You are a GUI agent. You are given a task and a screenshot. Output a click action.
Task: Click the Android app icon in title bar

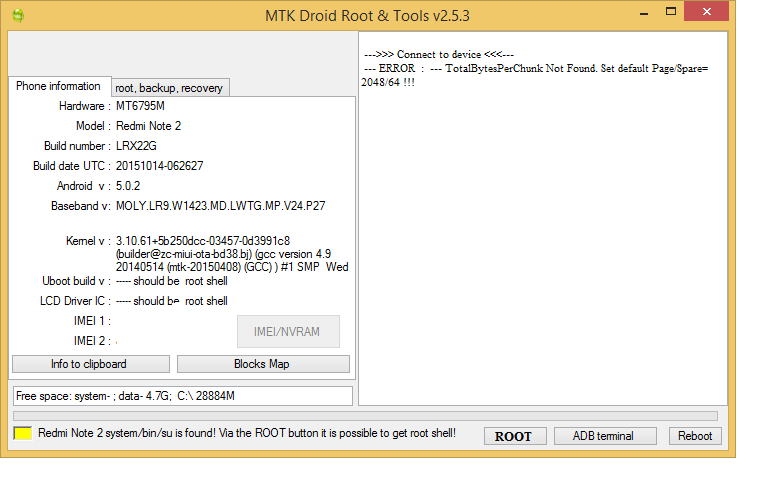tap(18, 16)
